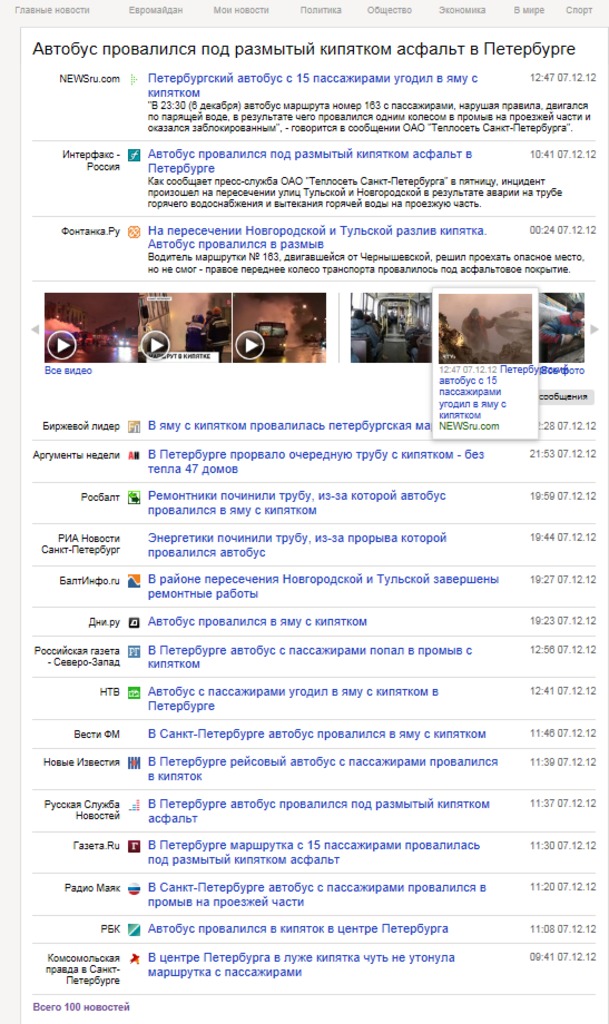This screenshot has width=609, height=1024.
Task: Open РБК headline Автобус провалился в кипяток
Action: click(298, 929)
